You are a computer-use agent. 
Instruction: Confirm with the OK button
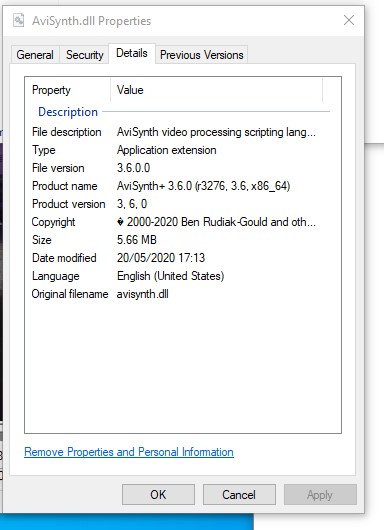tap(158, 495)
